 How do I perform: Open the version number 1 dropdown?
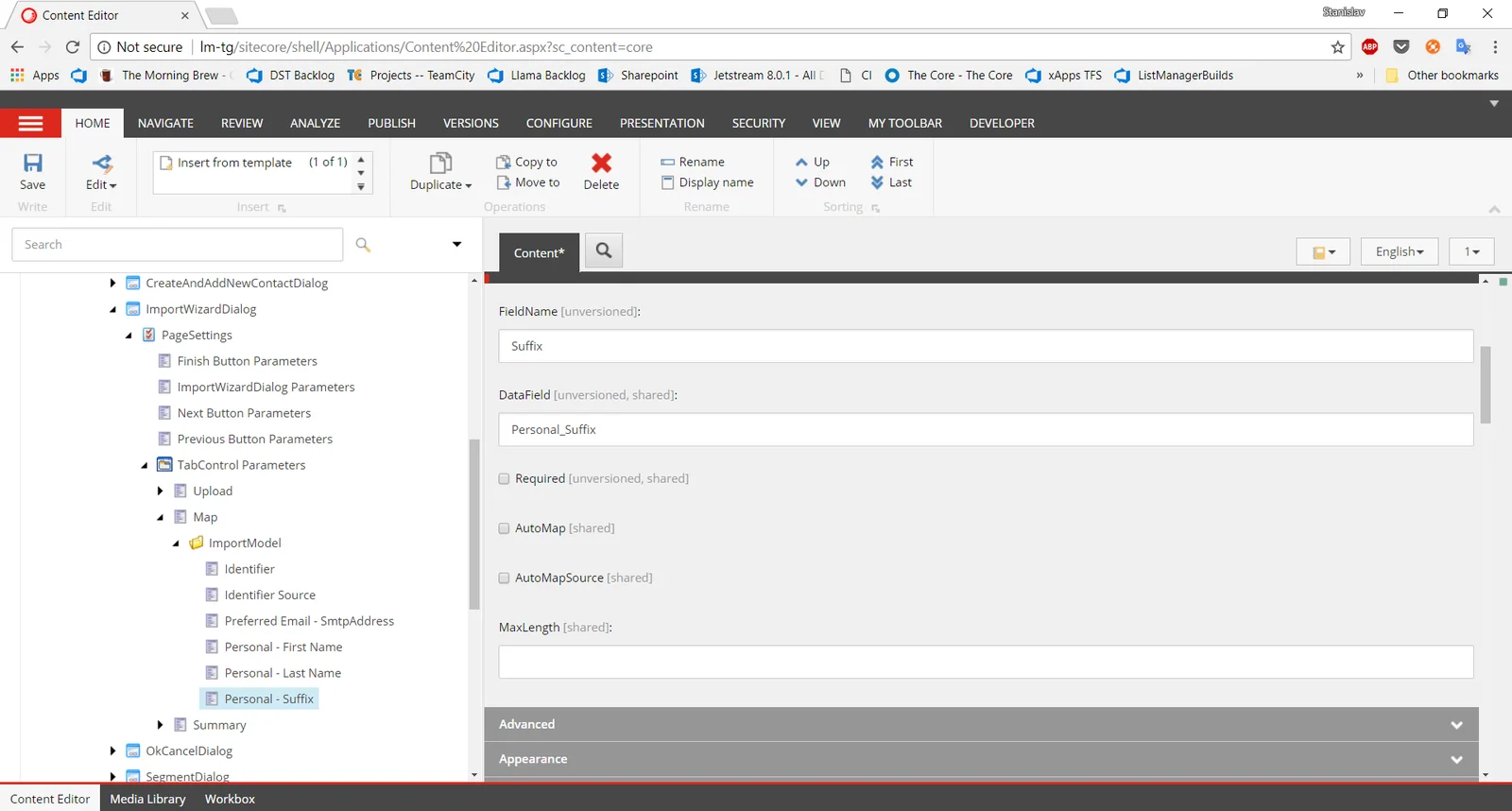[x=1471, y=251]
